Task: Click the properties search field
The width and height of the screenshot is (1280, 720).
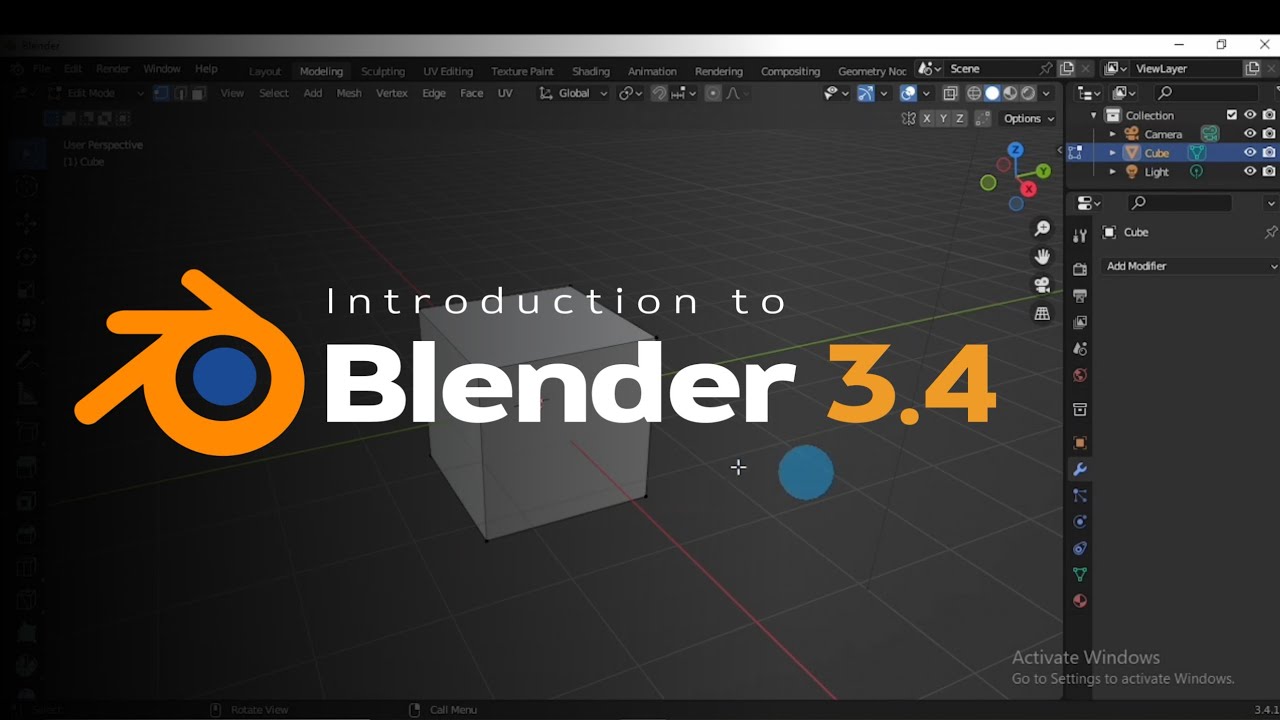Action: pos(1180,203)
